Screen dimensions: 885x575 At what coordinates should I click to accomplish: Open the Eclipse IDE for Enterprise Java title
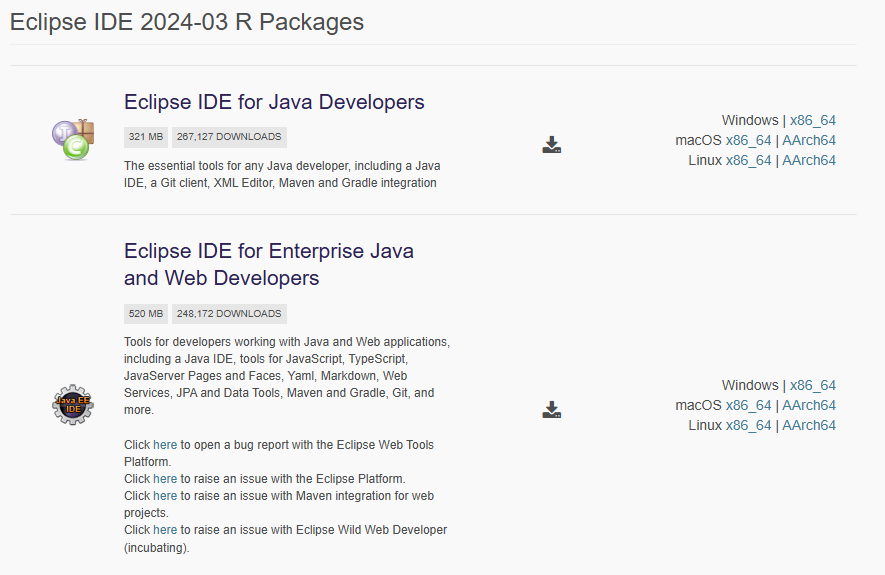(269, 265)
